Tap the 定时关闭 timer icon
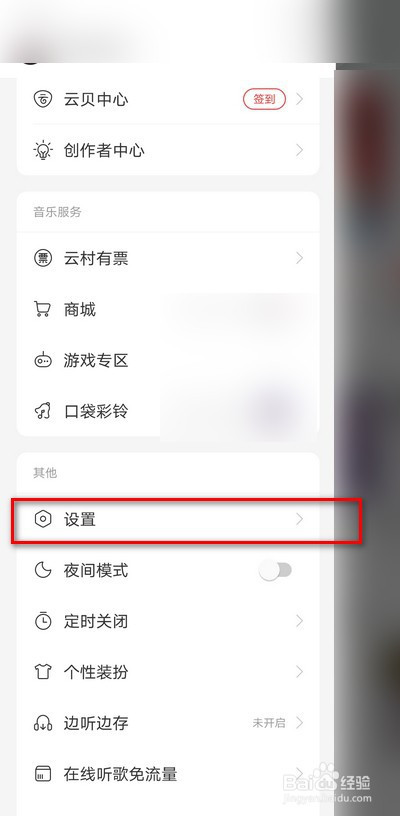Screen dimensions: 400x816 click(43, 621)
